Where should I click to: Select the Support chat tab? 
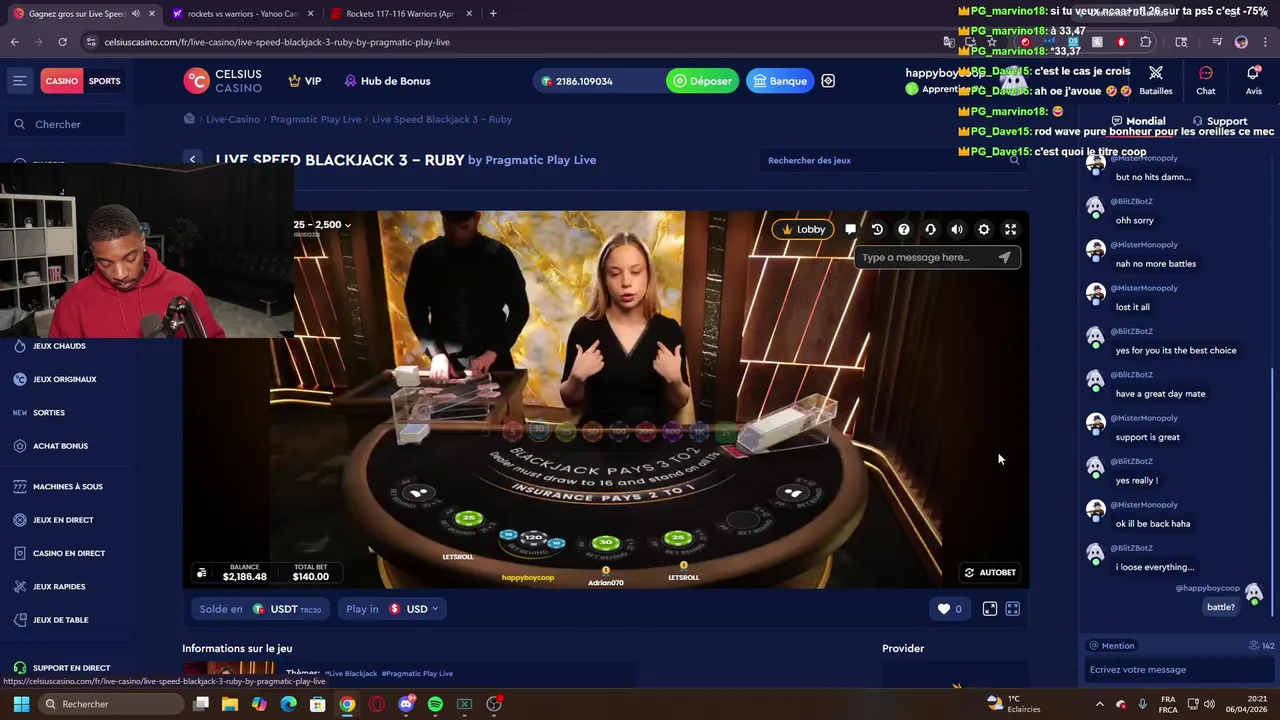point(1220,121)
